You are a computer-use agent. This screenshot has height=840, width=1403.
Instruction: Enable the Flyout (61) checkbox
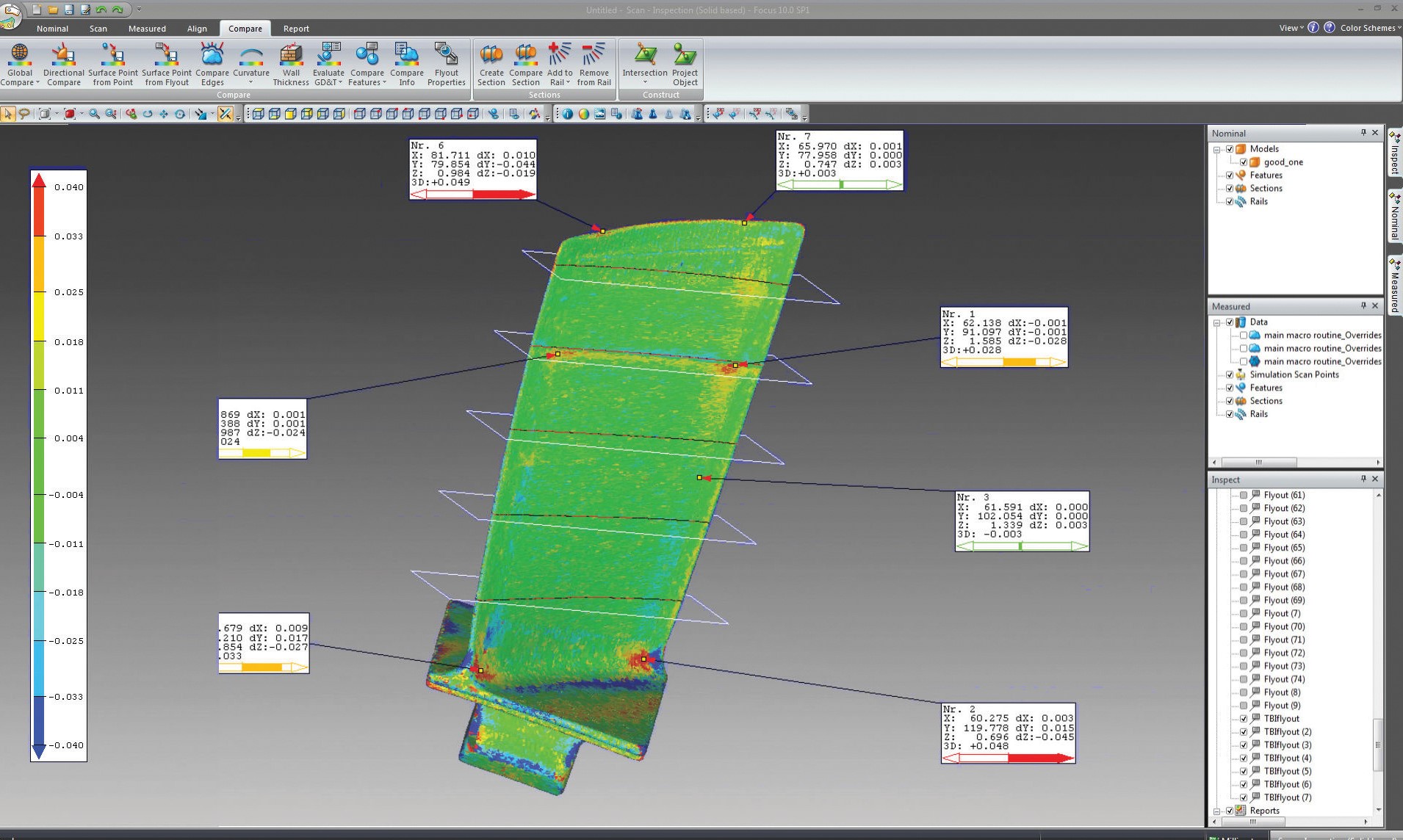tap(1244, 495)
